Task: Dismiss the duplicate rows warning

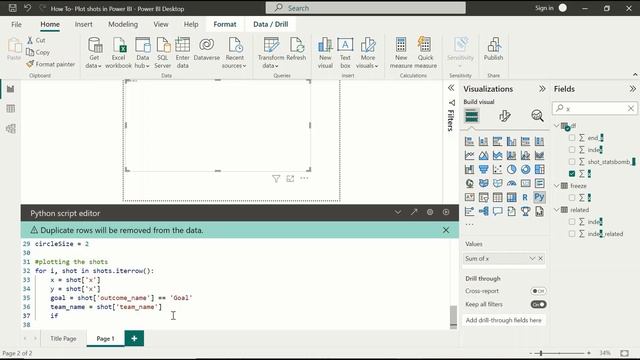Action: pyautogui.click(x=446, y=230)
